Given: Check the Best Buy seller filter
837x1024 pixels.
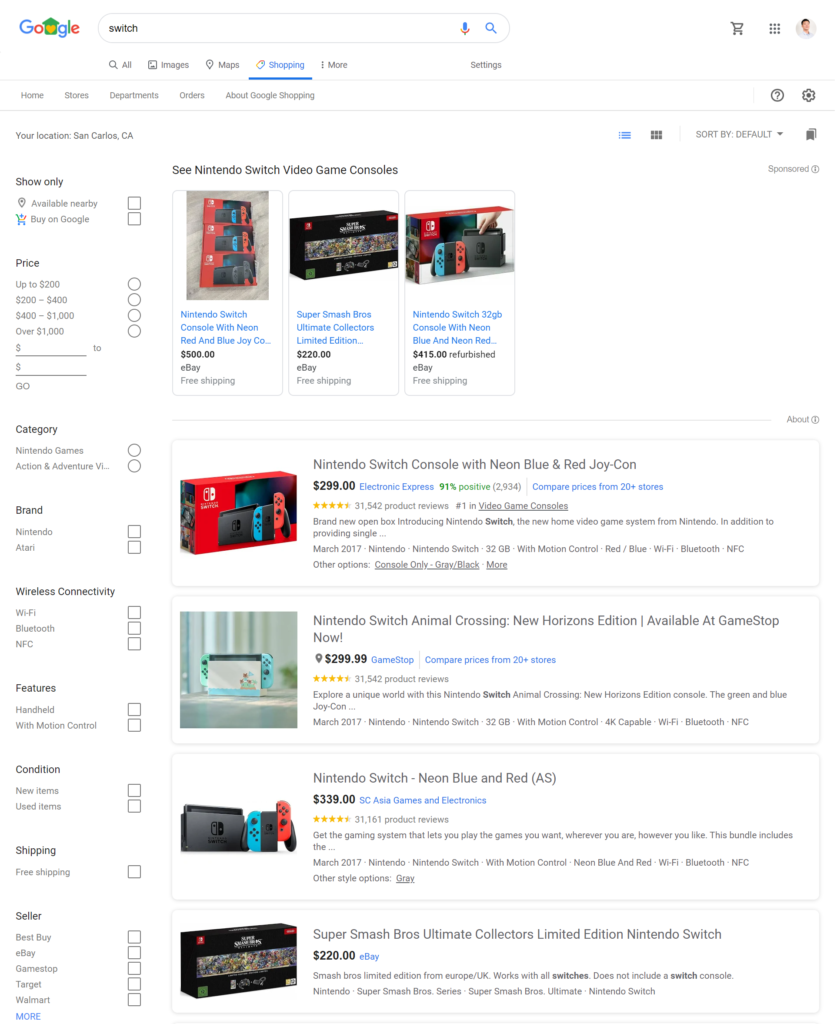Looking at the screenshot, I should pyautogui.click(x=134, y=937).
